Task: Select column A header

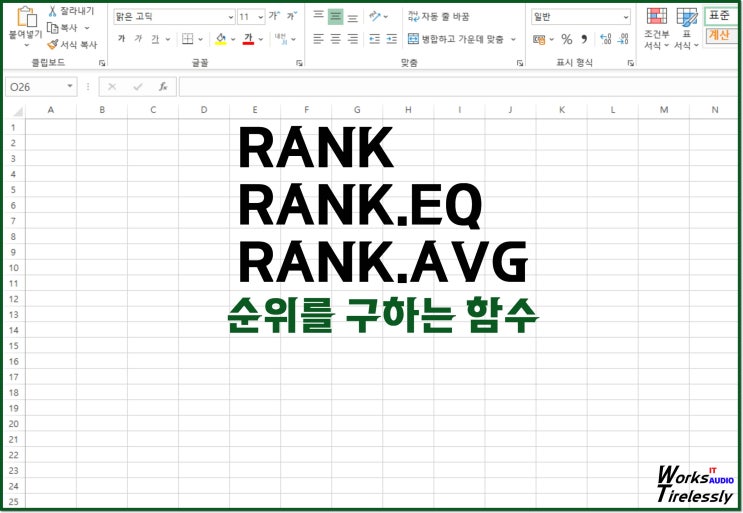Action: tap(51, 110)
